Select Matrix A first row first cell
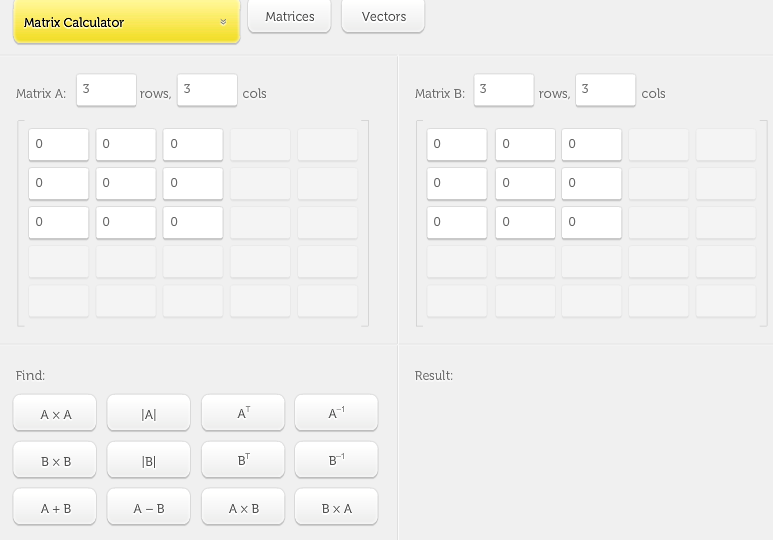The width and height of the screenshot is (773, 540). point(58,144)
